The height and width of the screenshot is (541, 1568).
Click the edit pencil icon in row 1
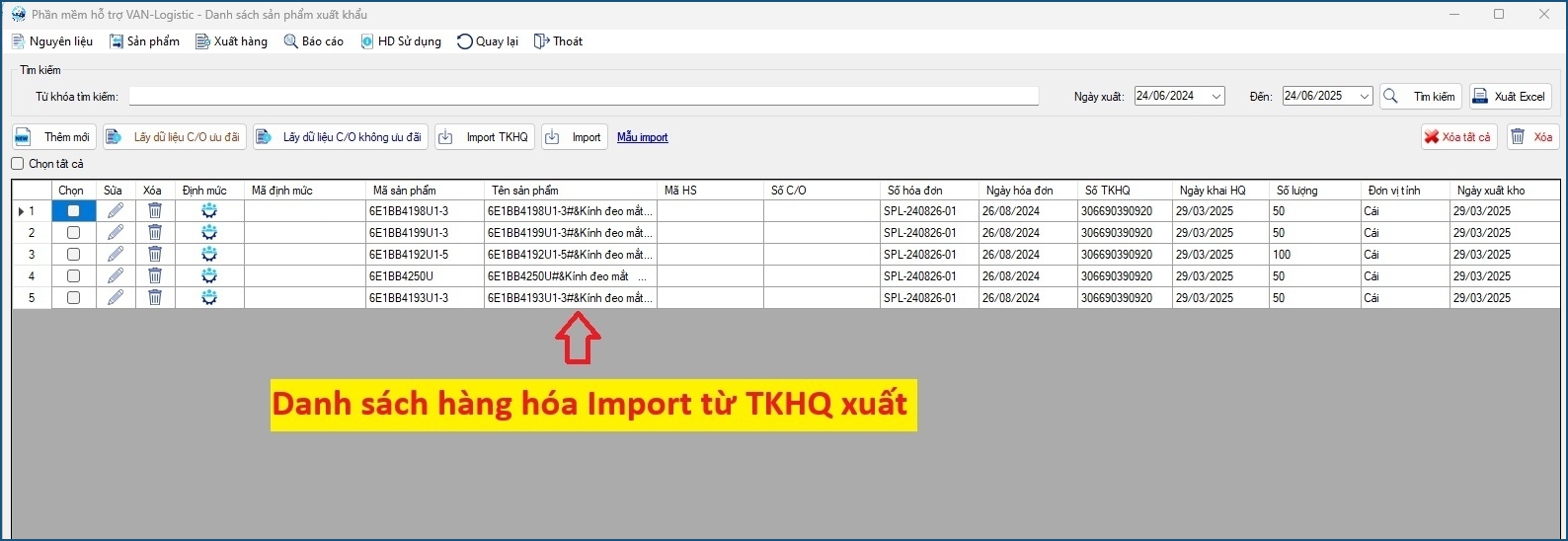116,210
